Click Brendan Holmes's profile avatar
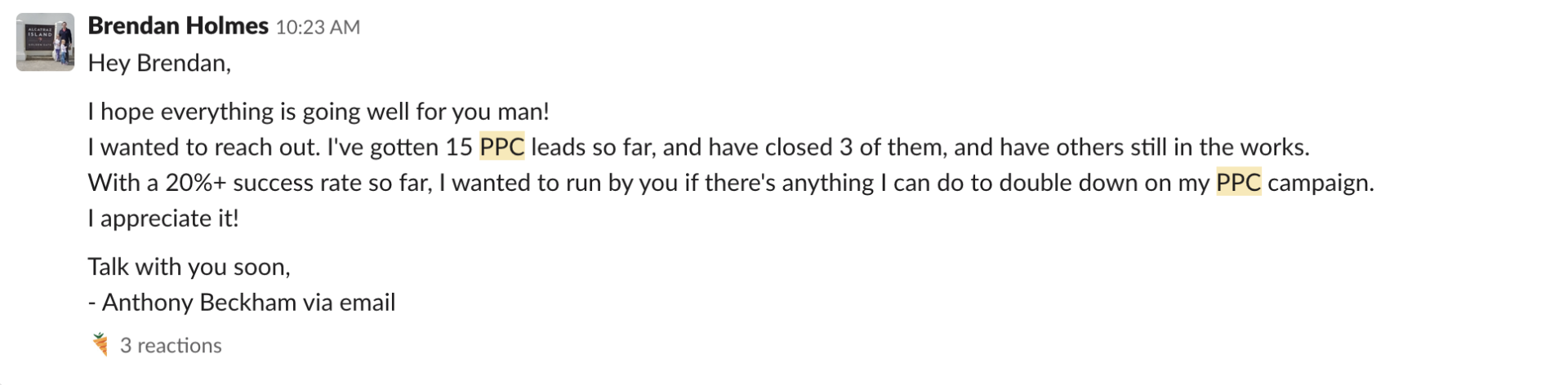This screenshot has width=1568, height=385. 45,42
